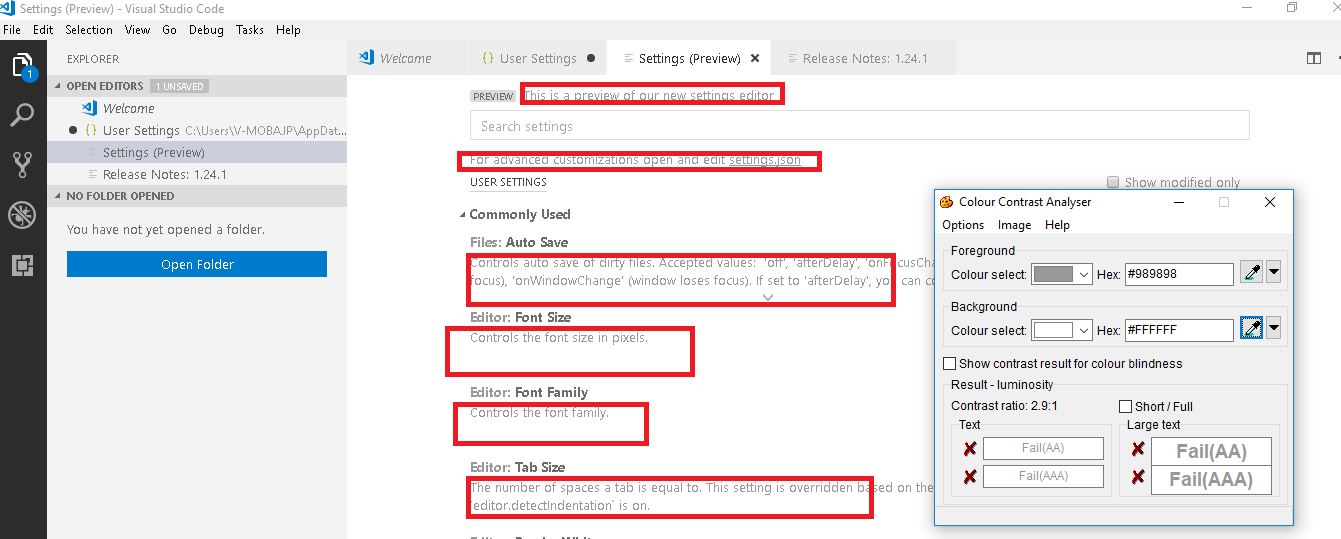Open the File menu

(x=12, y=30)
